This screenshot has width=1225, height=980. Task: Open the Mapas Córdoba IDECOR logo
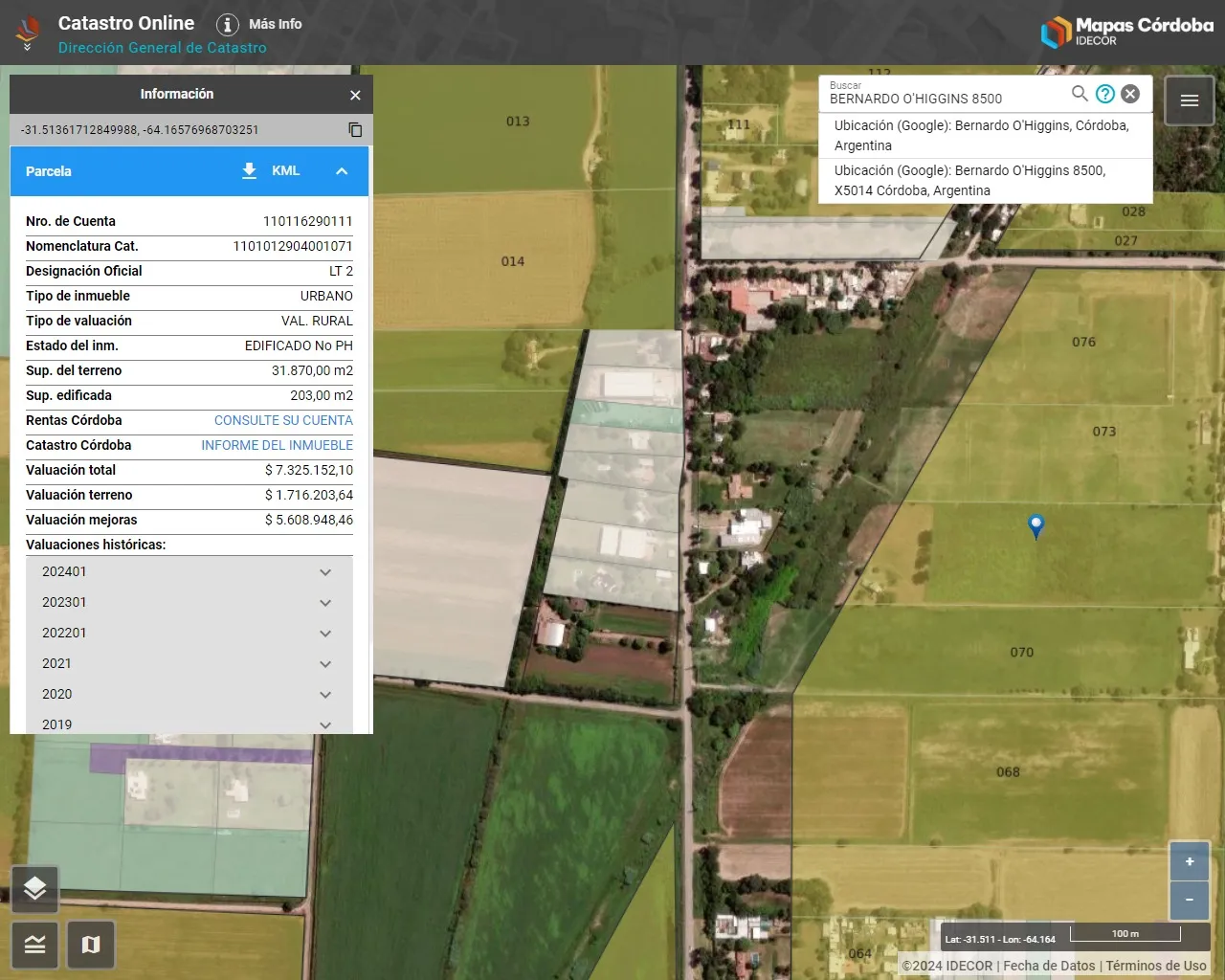tap(1127, 32)
